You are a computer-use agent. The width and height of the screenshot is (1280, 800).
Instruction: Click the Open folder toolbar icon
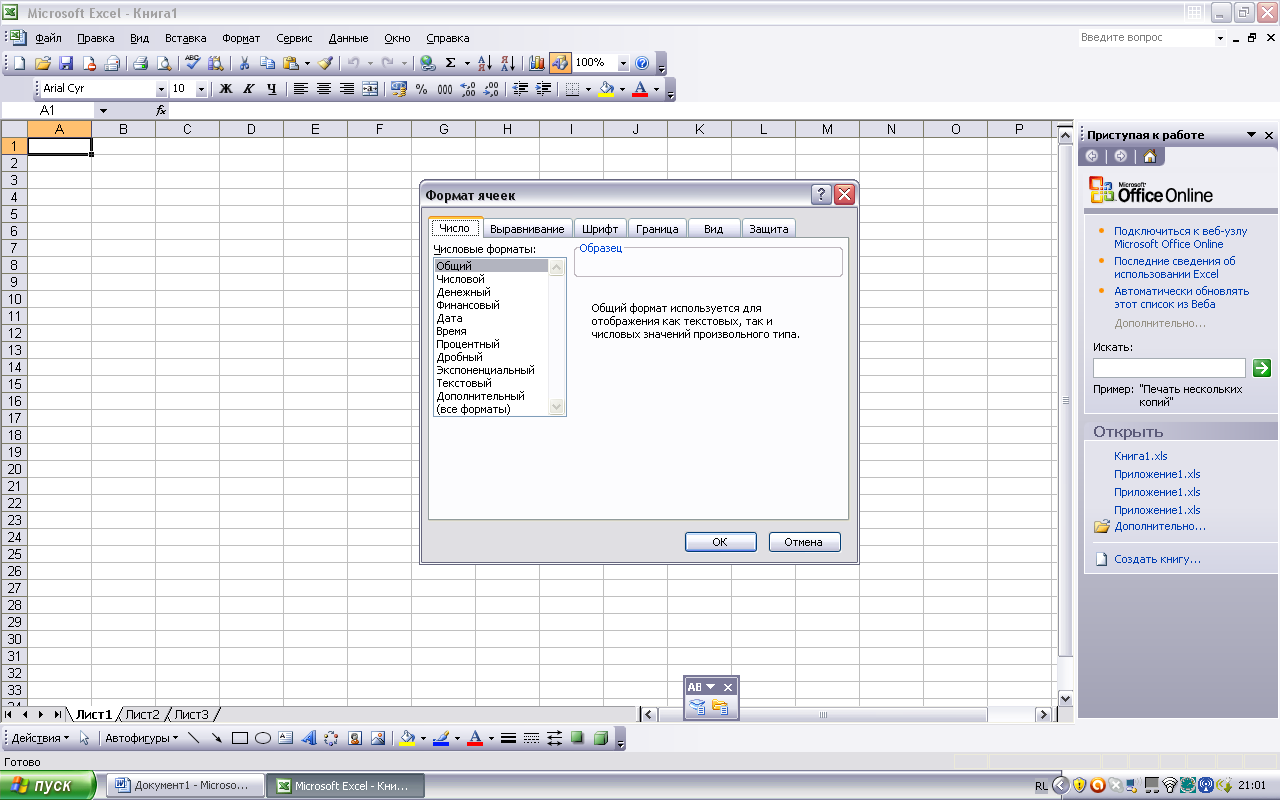(43, 63)
